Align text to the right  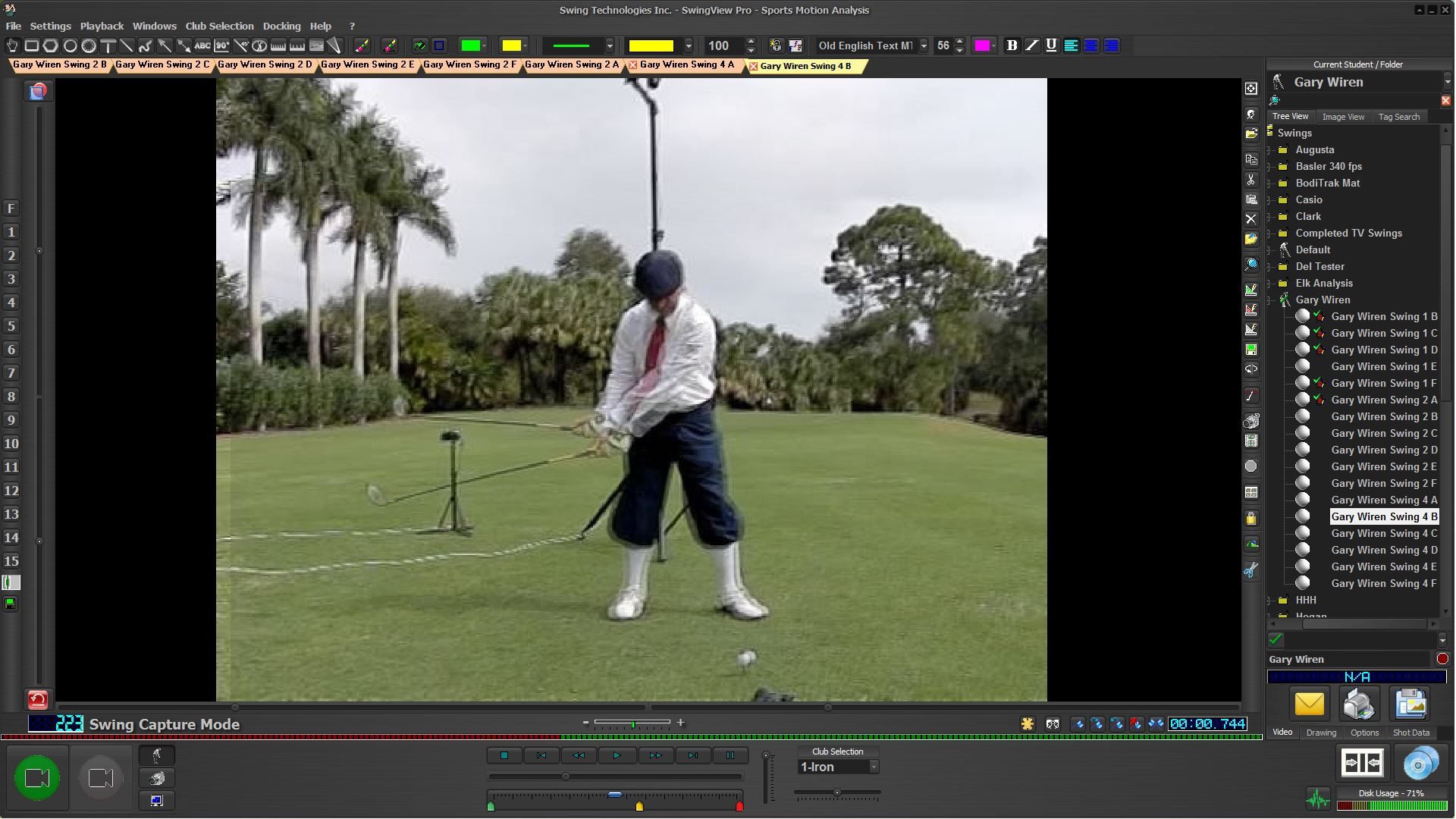pos(1111,45)
